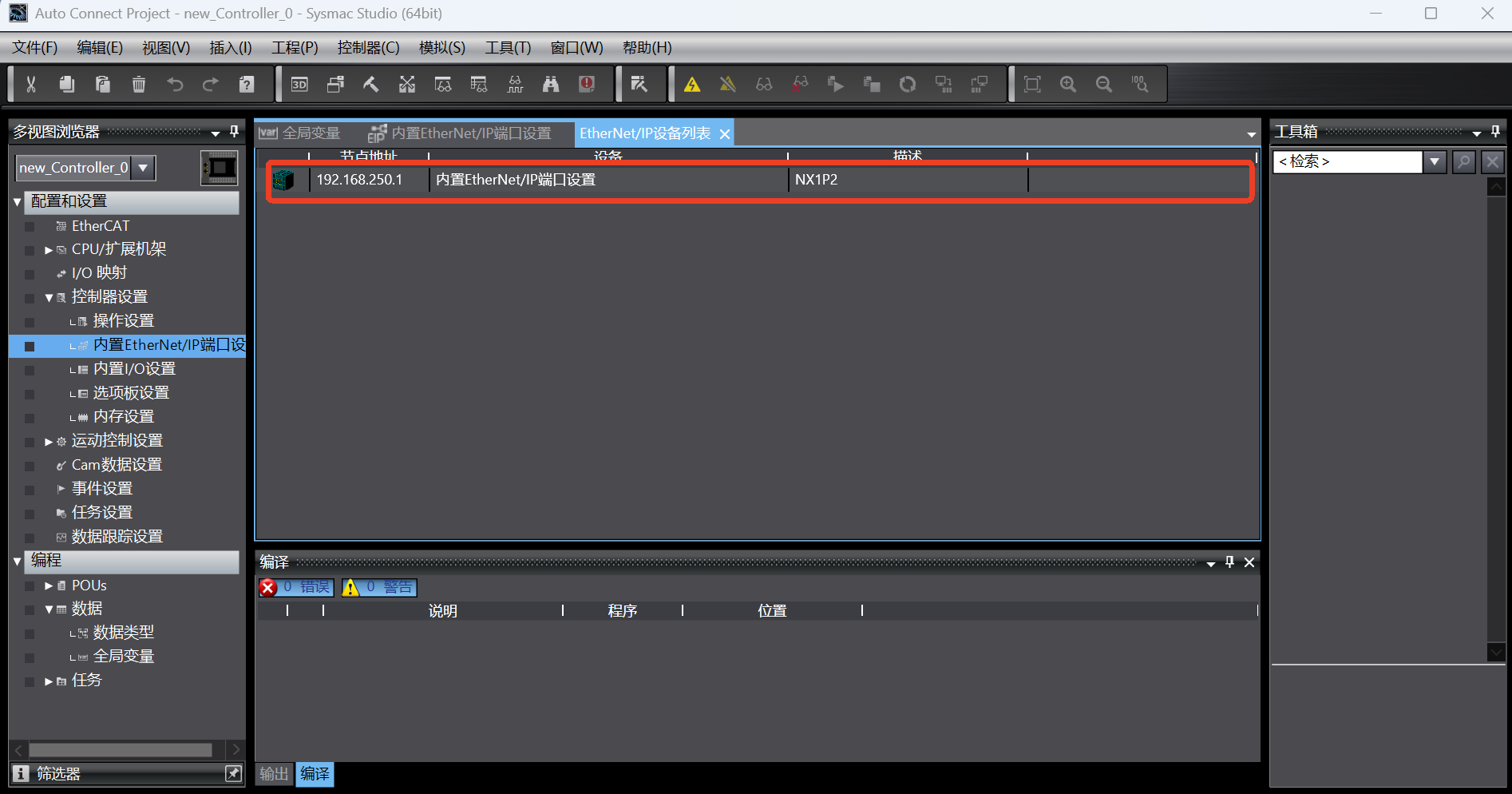
Task: Click the toolbox search magnifier button
Action: 1463,161
